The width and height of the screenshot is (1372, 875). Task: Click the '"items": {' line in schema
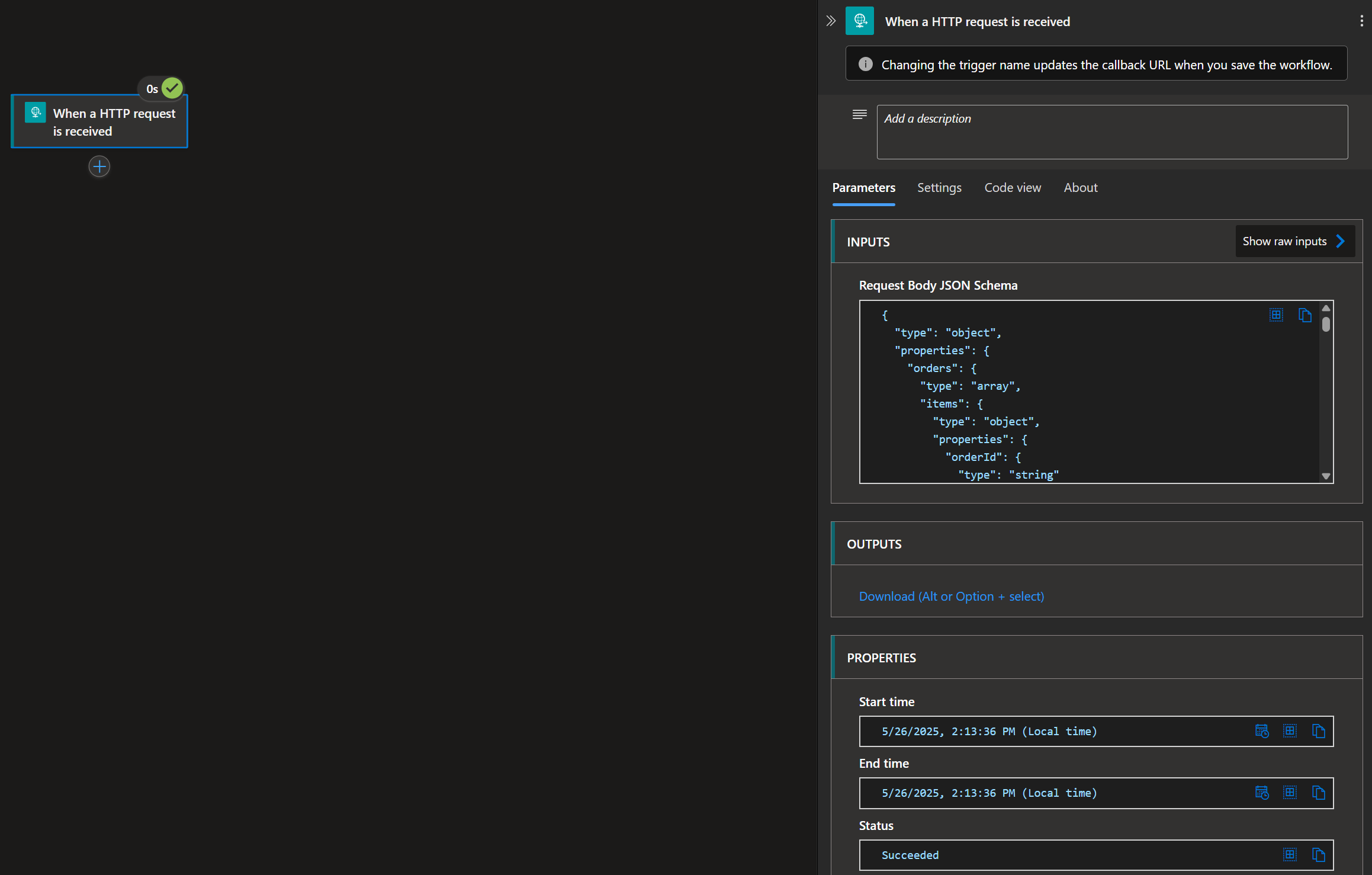pos(952,404)
